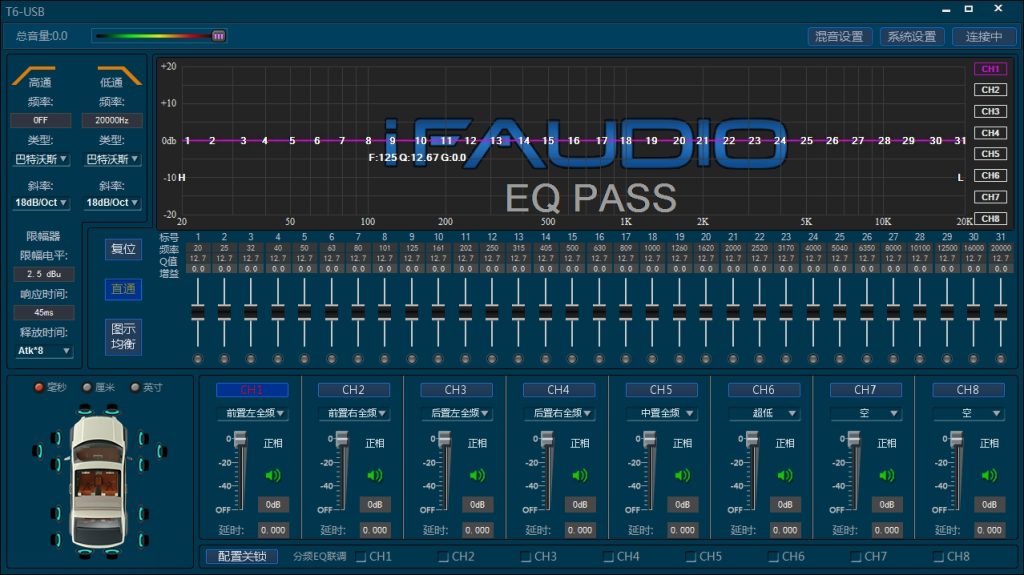
Task: Switch EQ graph to CH6 tab
Action: [x=990, y=175]
